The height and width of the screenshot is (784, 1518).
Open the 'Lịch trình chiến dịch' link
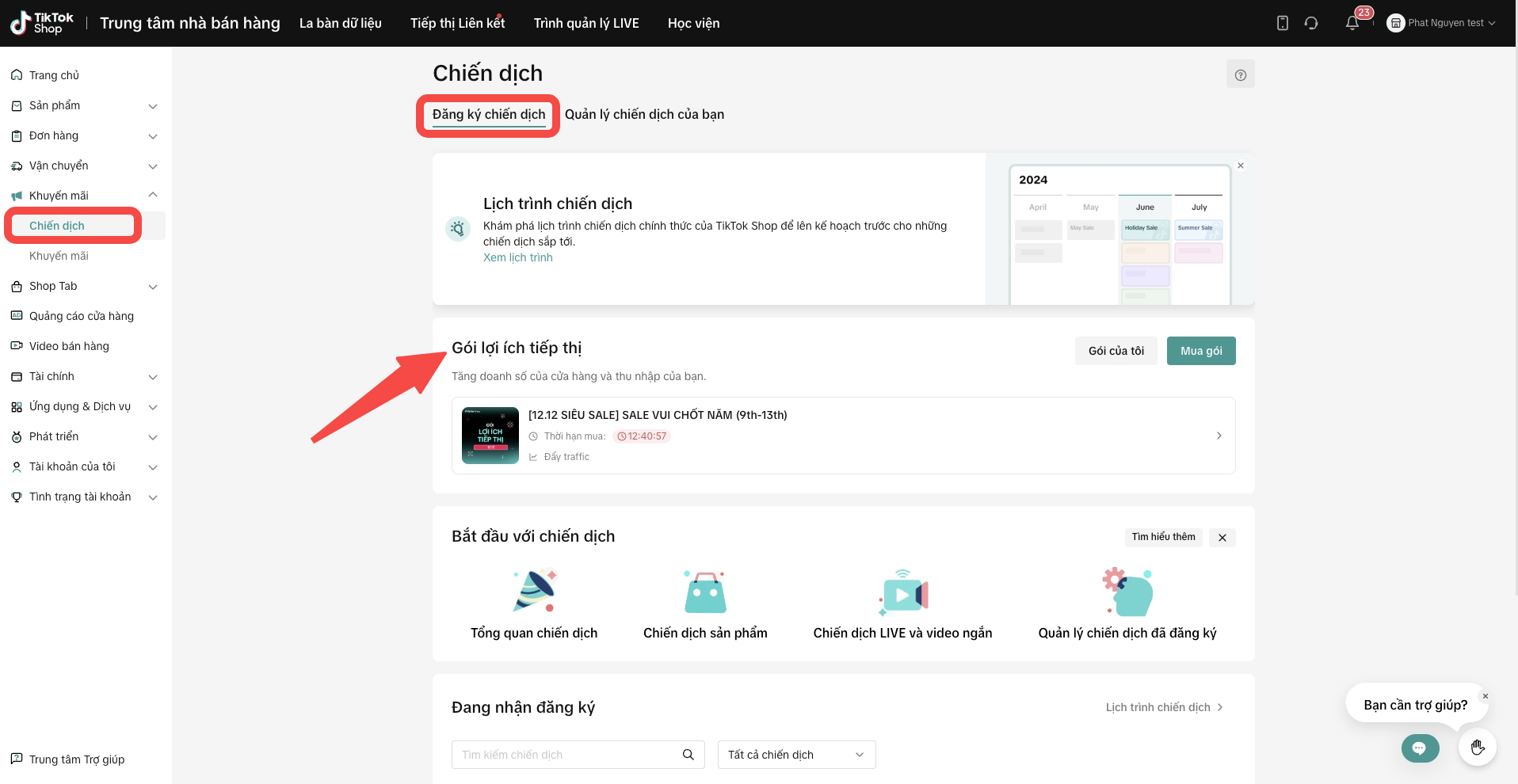pyautogui.click(x=1165, y=707)
